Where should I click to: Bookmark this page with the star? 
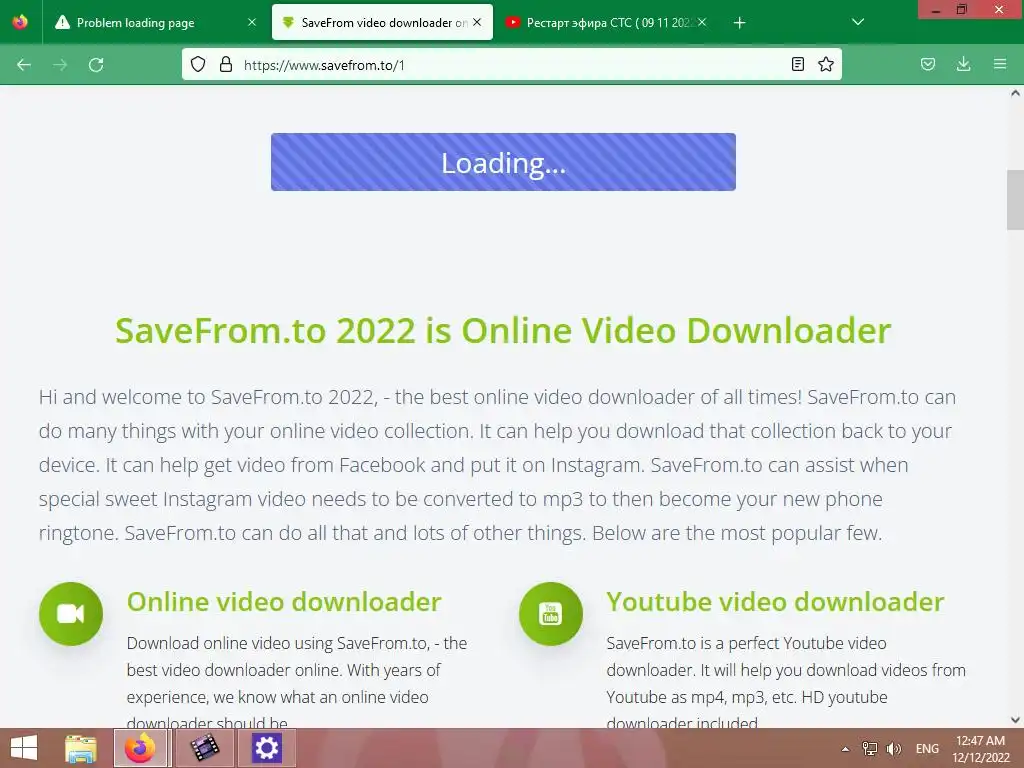click(825, 64)
